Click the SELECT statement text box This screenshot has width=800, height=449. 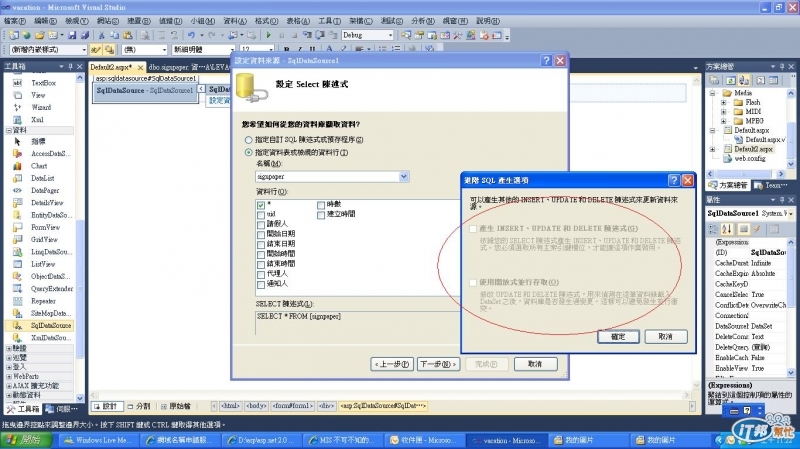click(357, 322)
